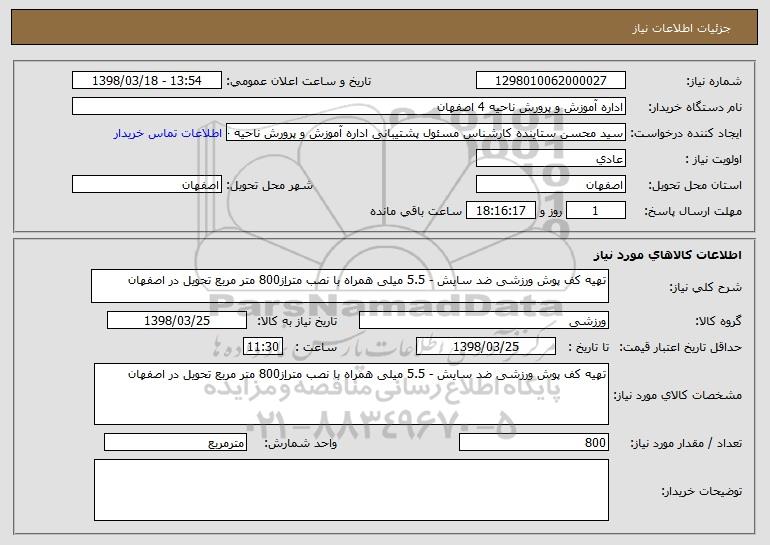Click the goods specification text area

click(351, 394)
